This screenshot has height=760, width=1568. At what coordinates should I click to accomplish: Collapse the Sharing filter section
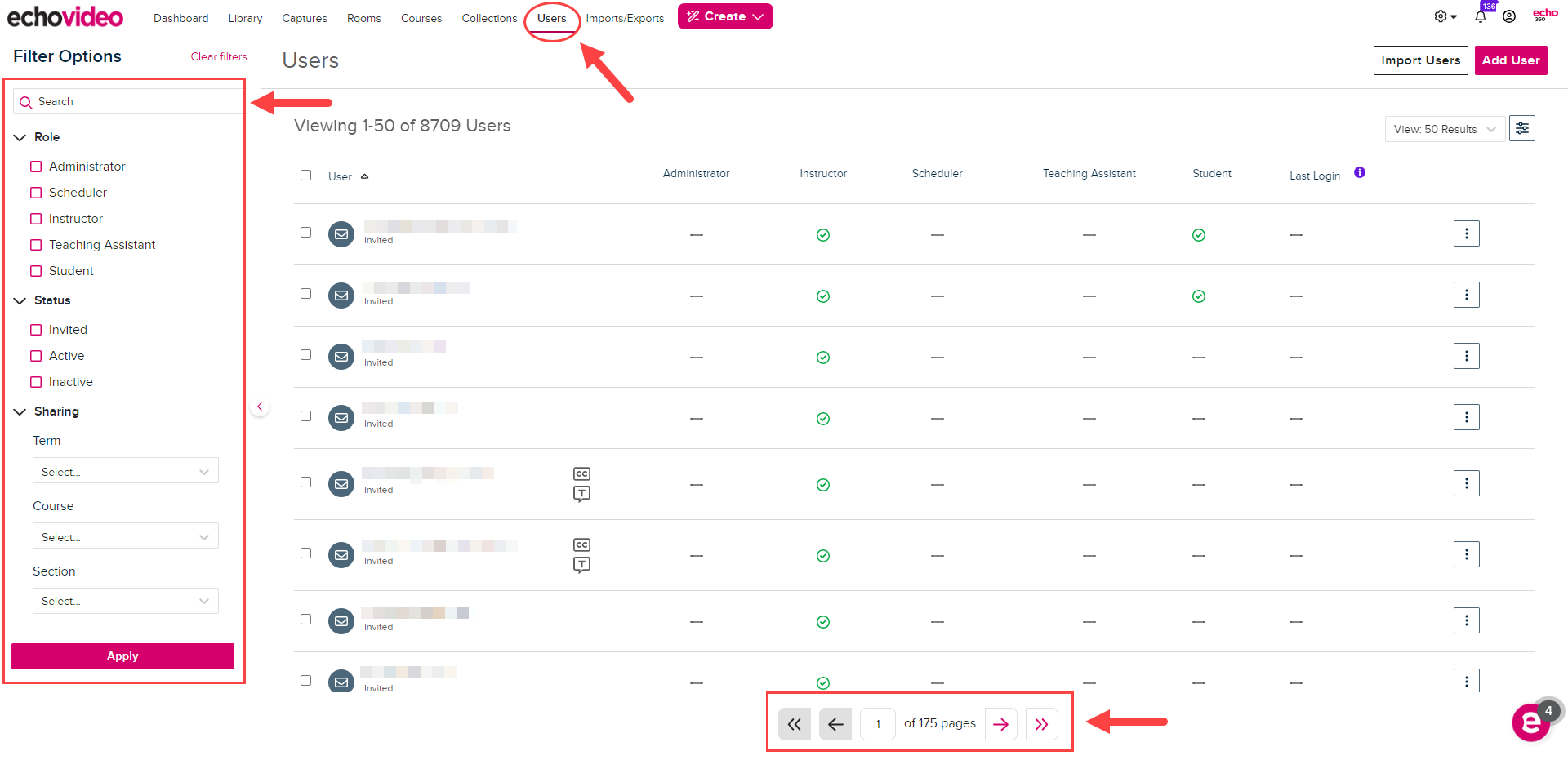click(x=20, y=411)
